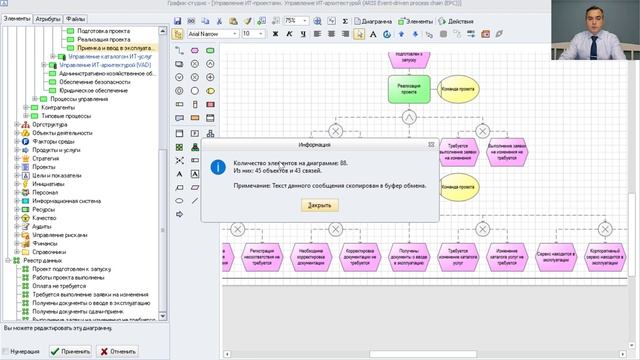Pick the plus-circle operator in palette
The width and height of the screenshot is (640, 360).
pos(210,77)
